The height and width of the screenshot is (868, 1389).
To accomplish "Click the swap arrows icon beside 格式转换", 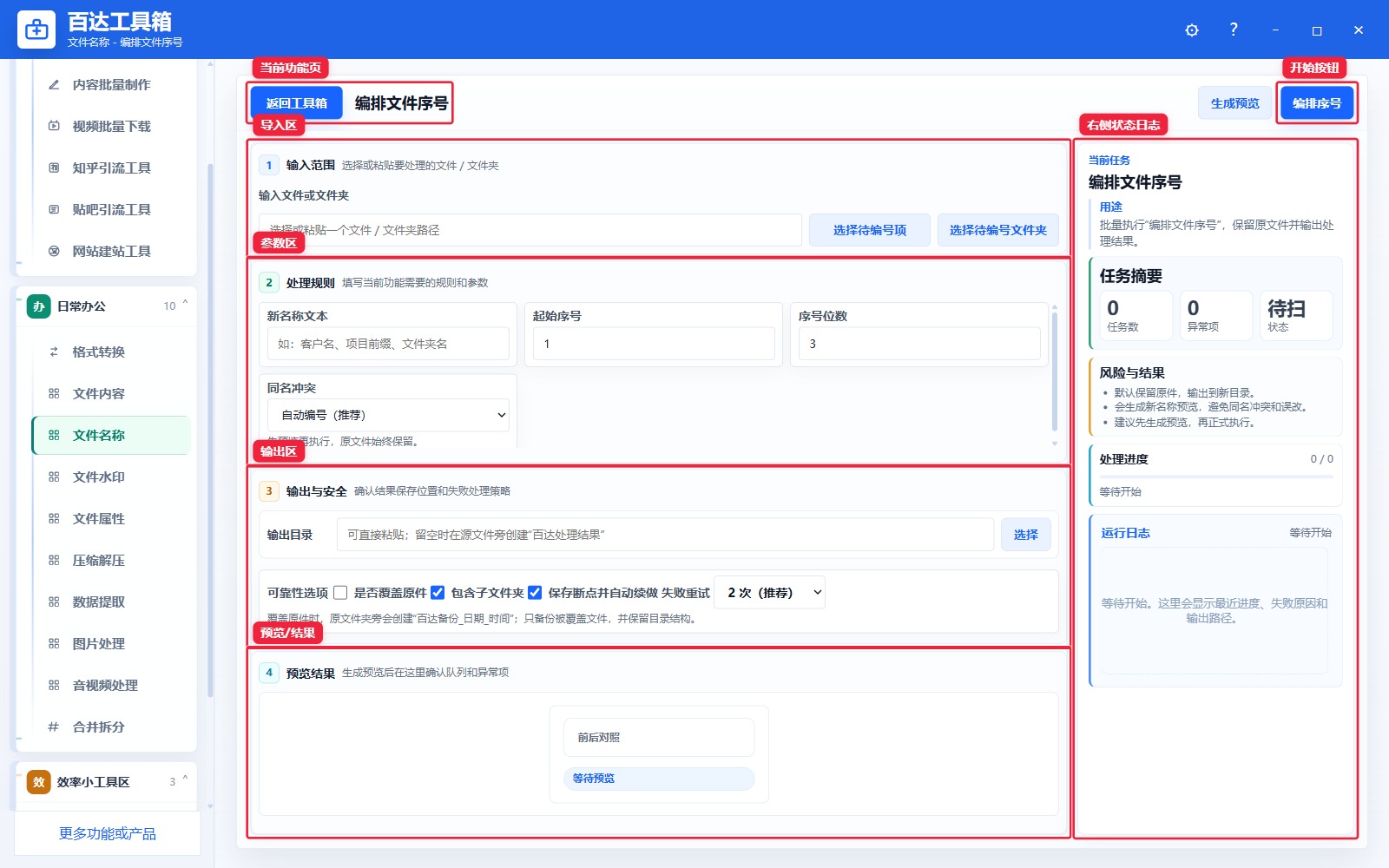I will 54,352.
